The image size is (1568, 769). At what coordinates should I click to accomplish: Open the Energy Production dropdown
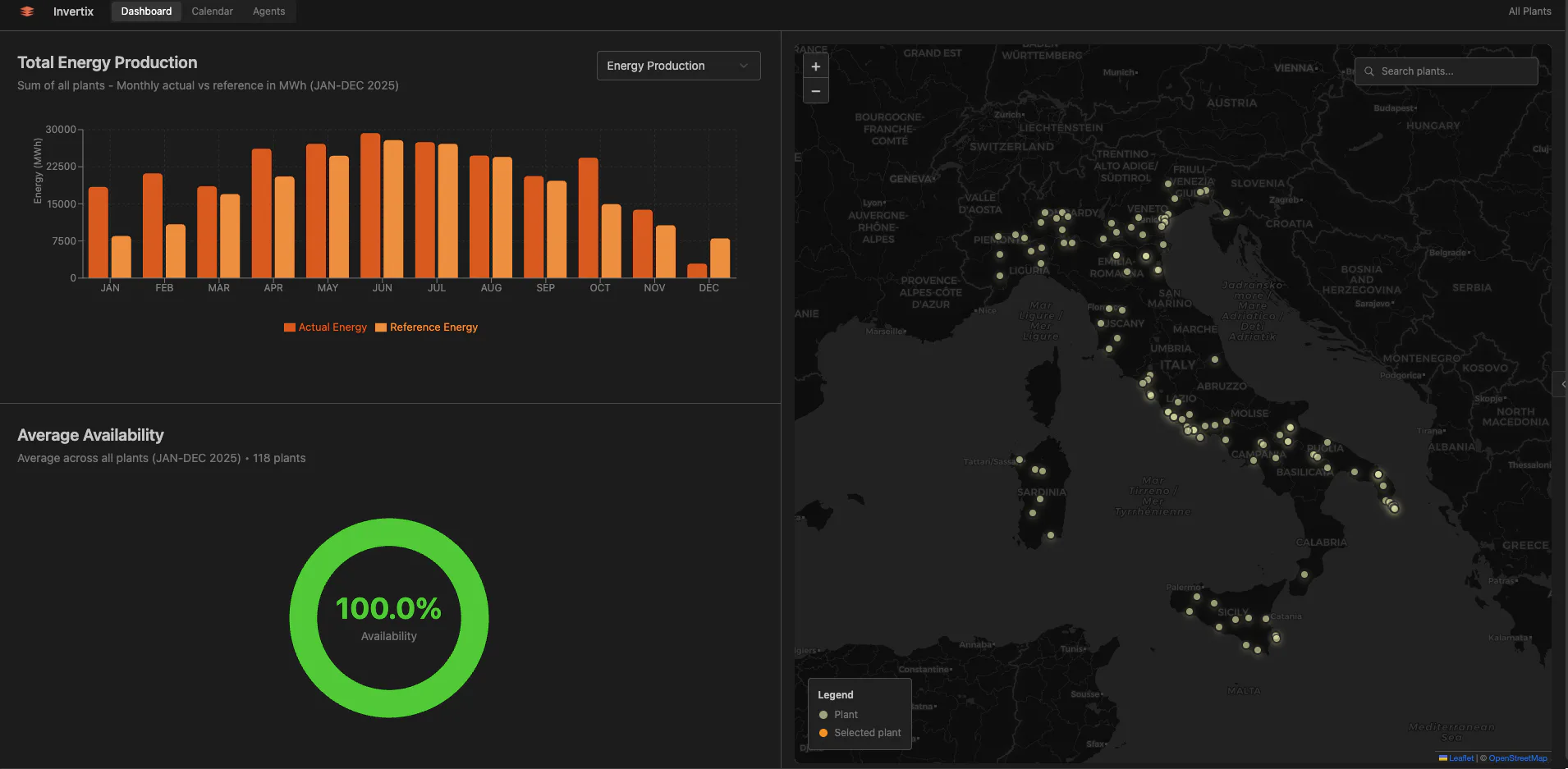pos(678,66)
